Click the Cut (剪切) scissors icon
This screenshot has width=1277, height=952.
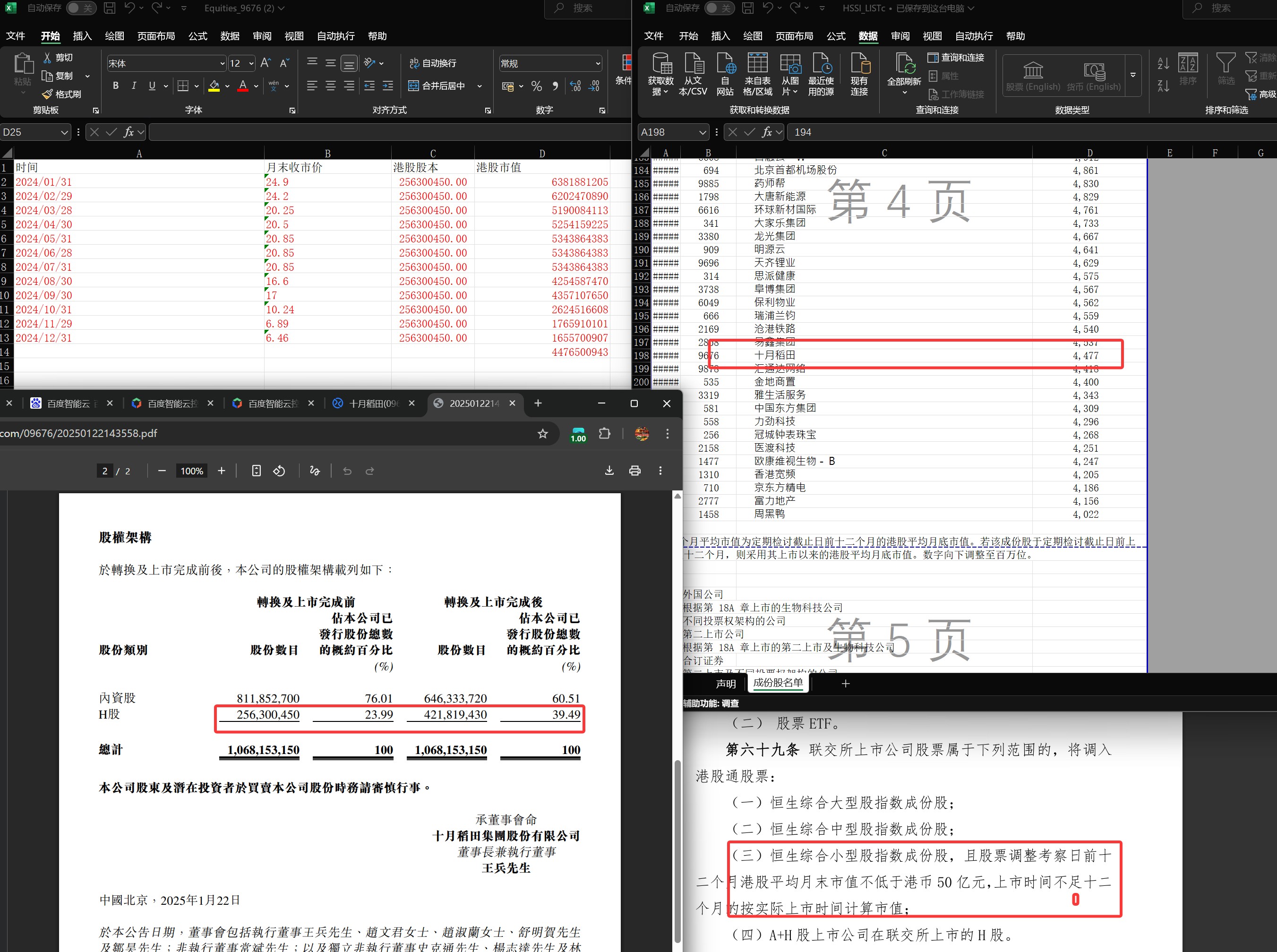coord(48,58)
